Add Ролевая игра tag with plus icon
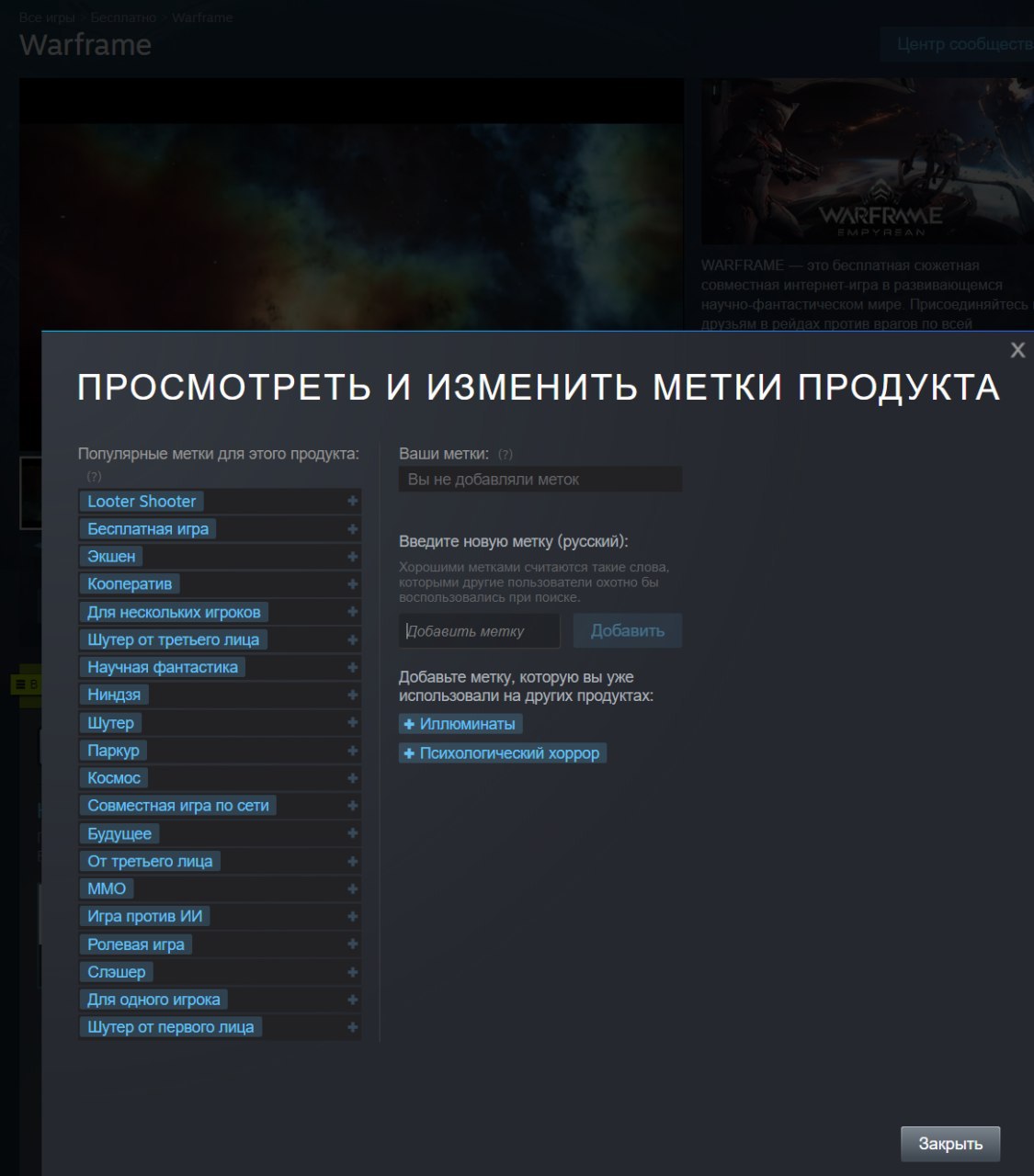The height and width of the screenshot is (1176, 1034). pos(352,944)
